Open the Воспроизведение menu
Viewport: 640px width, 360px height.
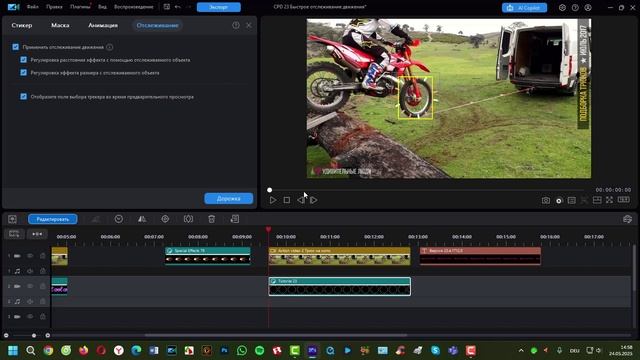click(133, 7)
